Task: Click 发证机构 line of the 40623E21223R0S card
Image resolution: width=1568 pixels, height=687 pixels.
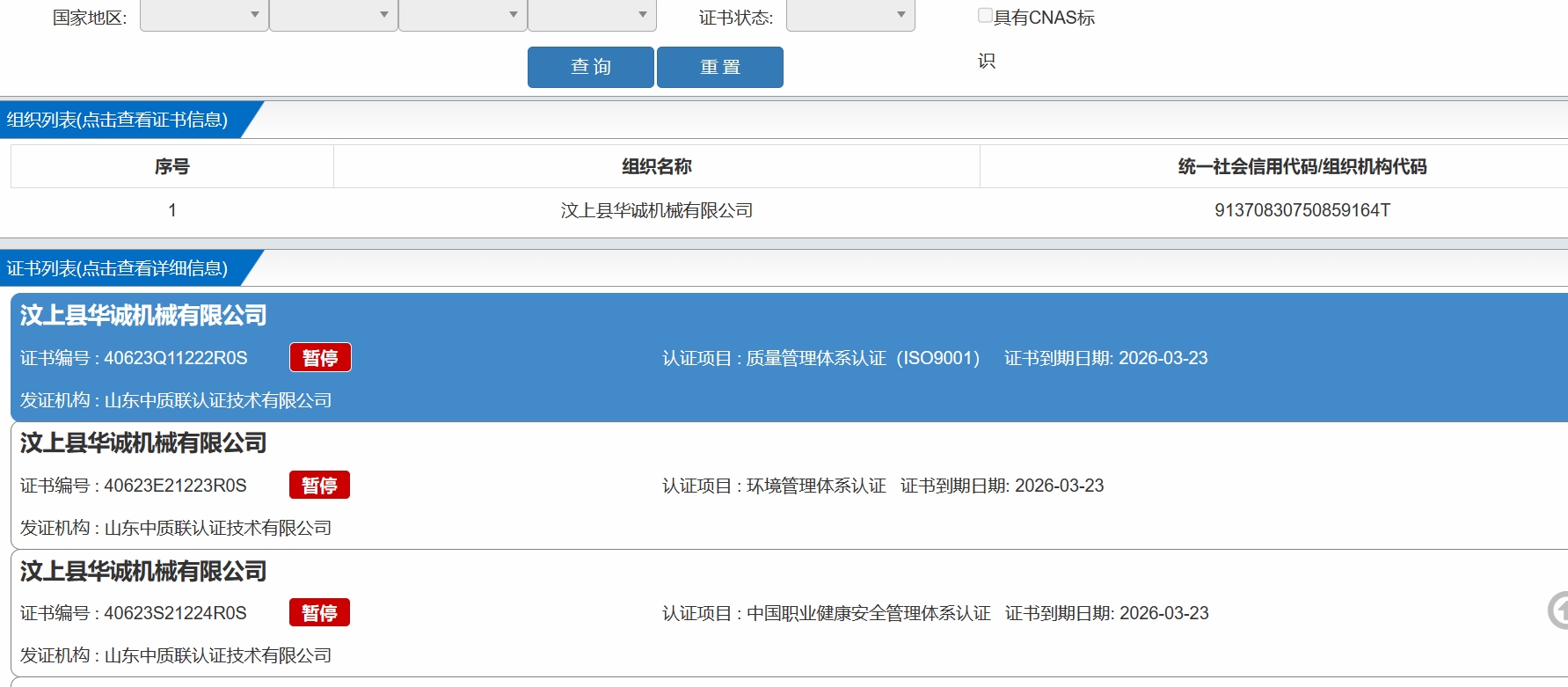Action: point(176,528)
